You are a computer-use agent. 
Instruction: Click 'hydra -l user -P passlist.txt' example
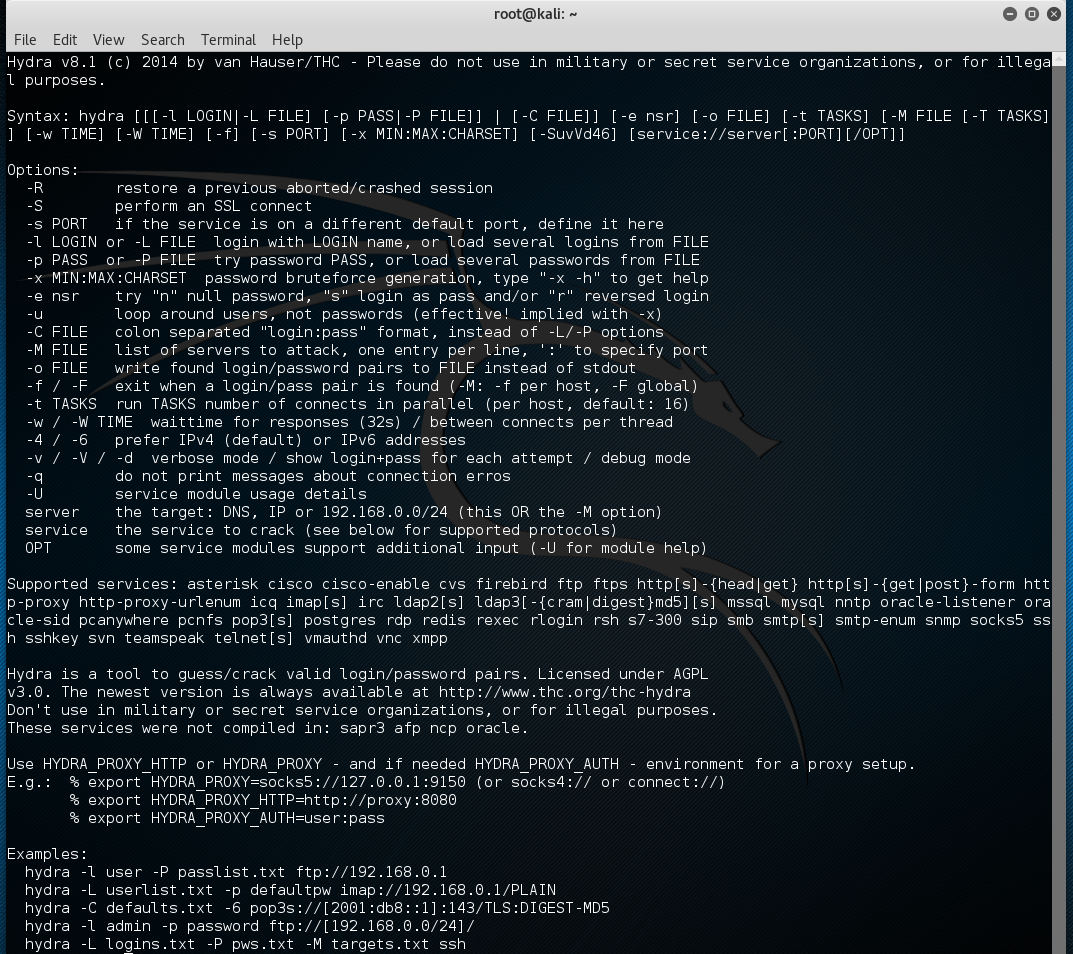[236, 873]
